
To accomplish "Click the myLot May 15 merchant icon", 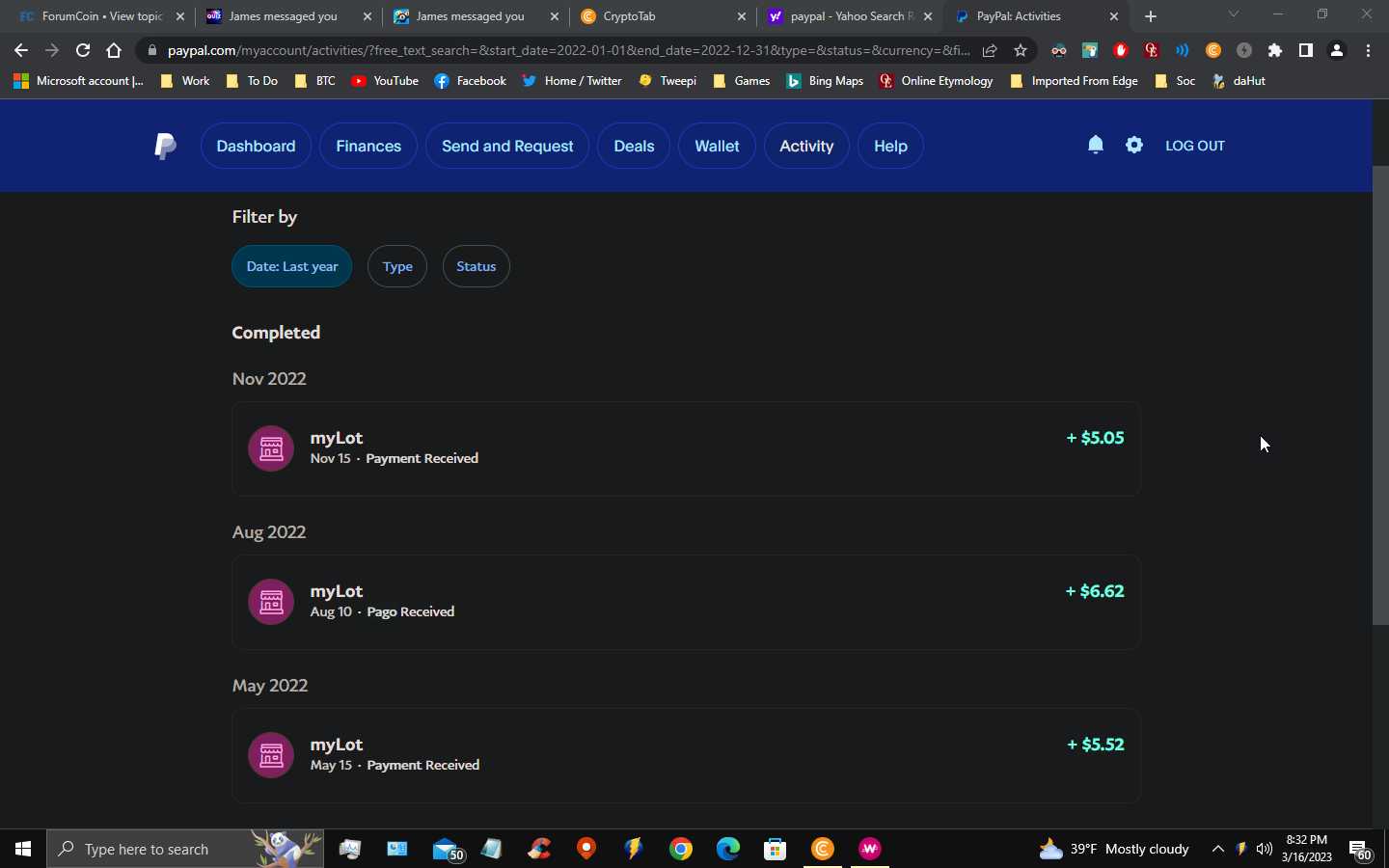I will pyautogui.click(x=271, y=755).
